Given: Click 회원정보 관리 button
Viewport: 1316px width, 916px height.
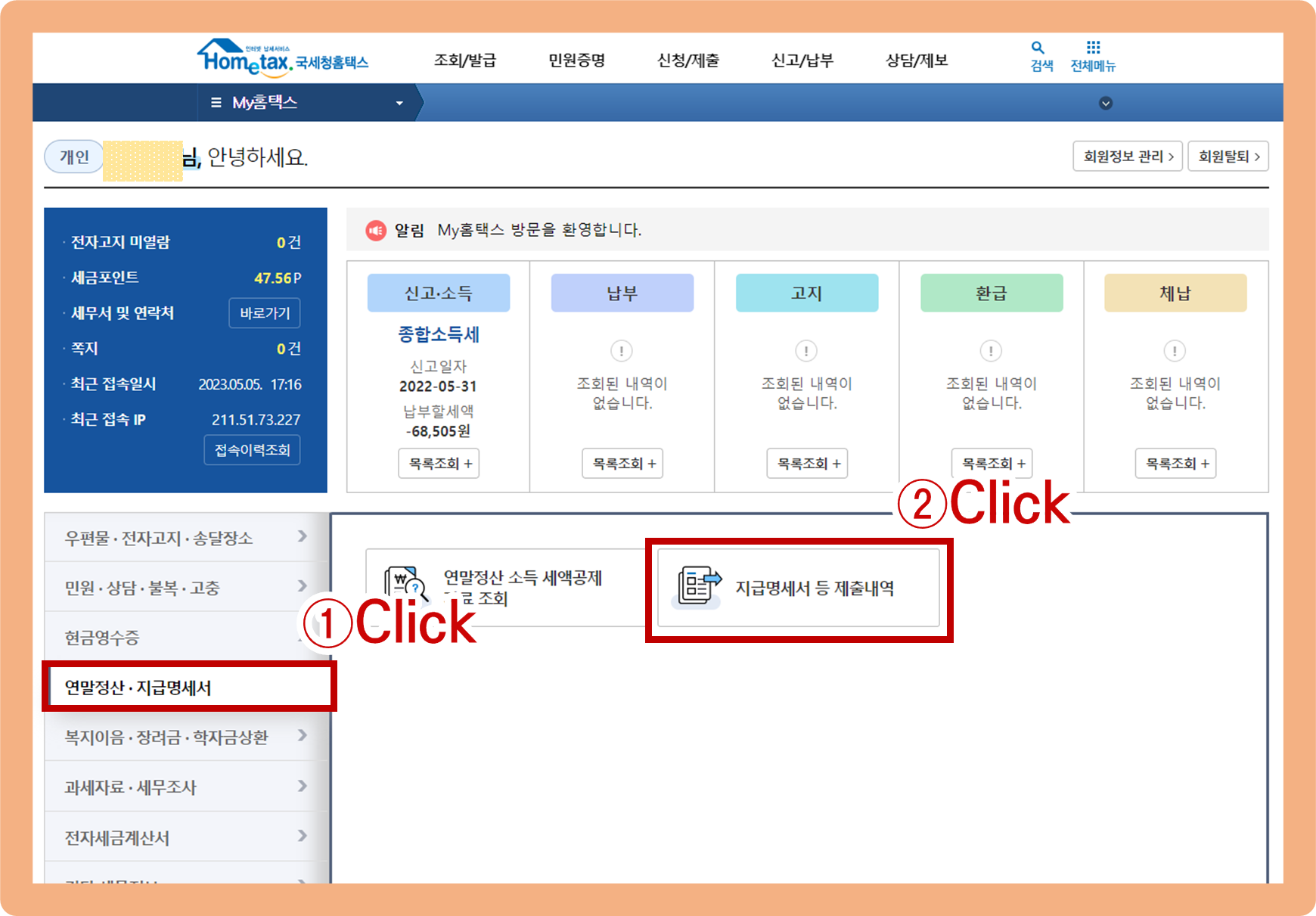Looking at the screenshot, I should [x=1128, y=157].
